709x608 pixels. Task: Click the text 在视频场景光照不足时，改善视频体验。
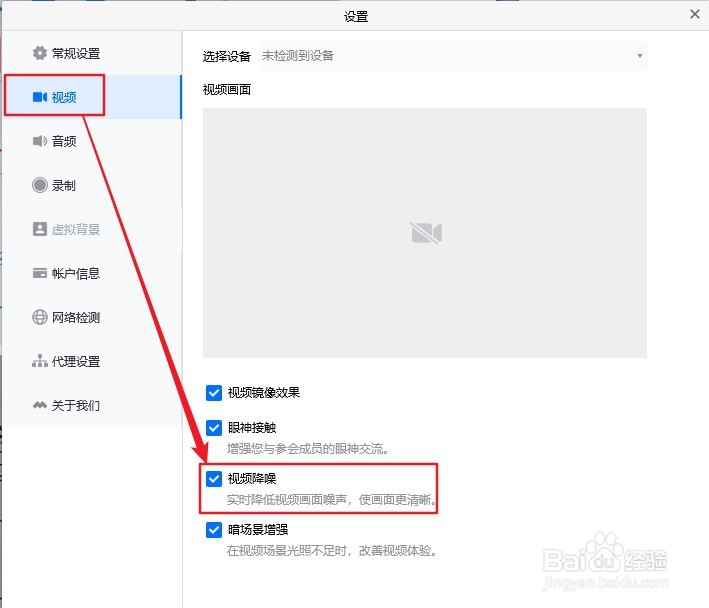pyautogui.click(x=332, y=551)
